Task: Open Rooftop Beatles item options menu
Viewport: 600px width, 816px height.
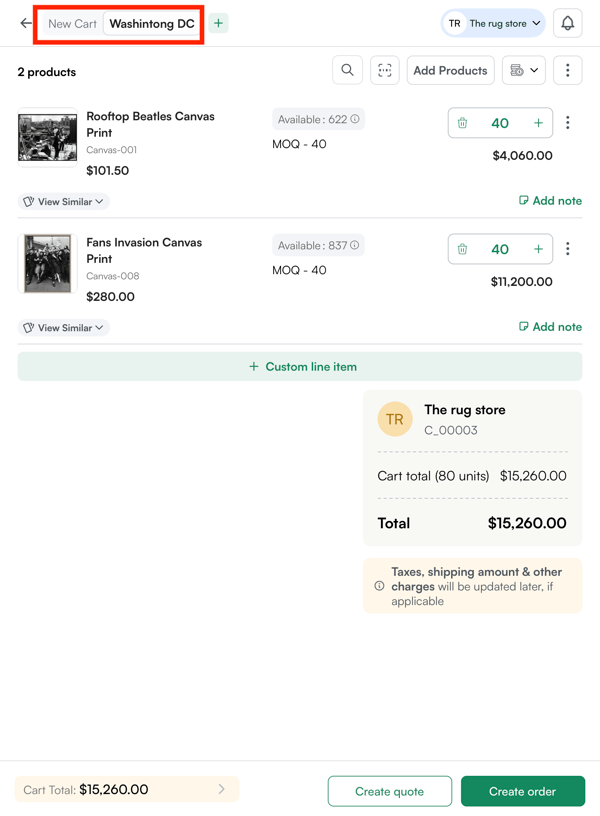Action: (568, 123)
